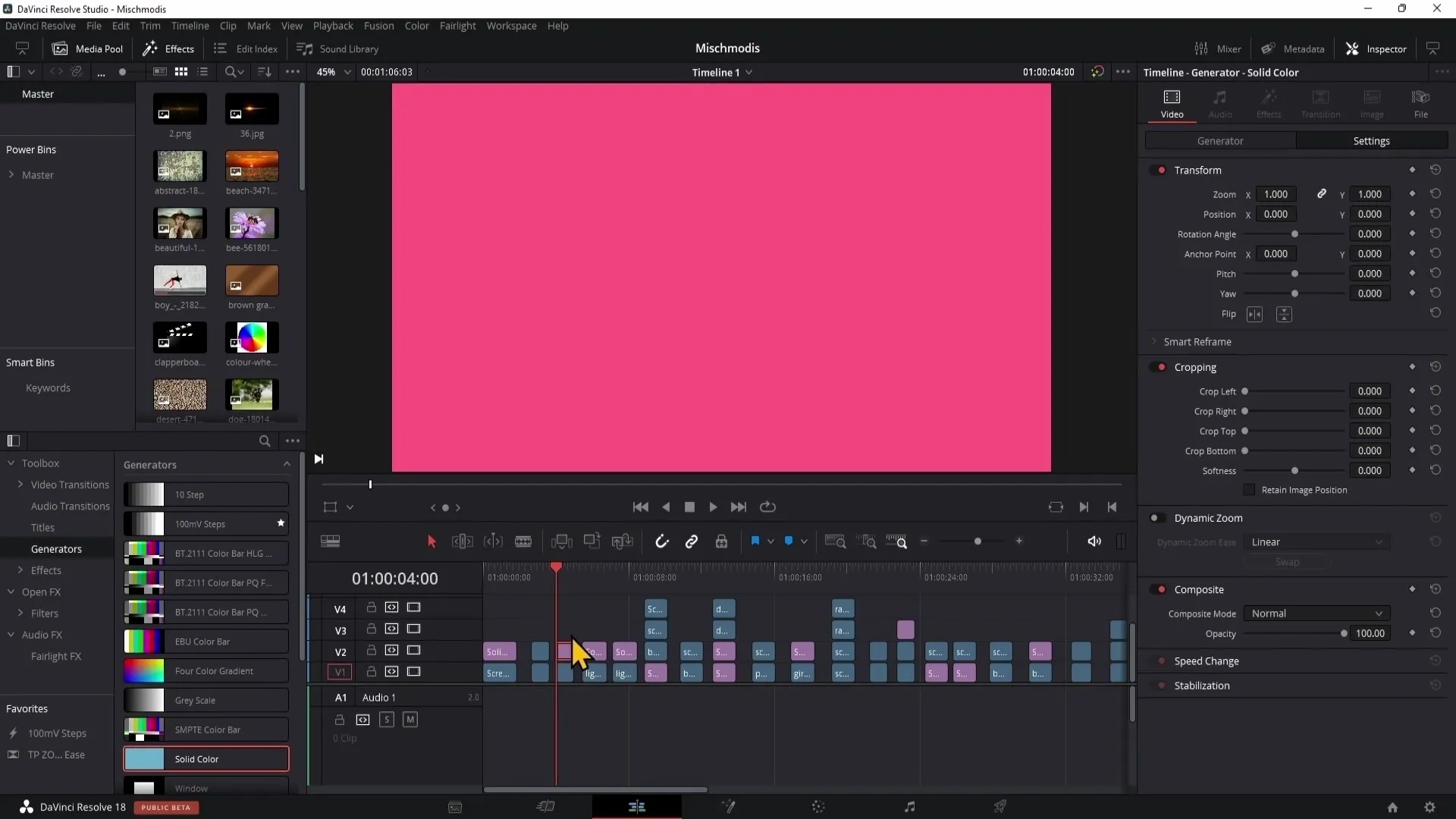The height and width of the screenshot is (819, 1456).
Task: Open the Metadata panel
Action: pos(1293,49)
